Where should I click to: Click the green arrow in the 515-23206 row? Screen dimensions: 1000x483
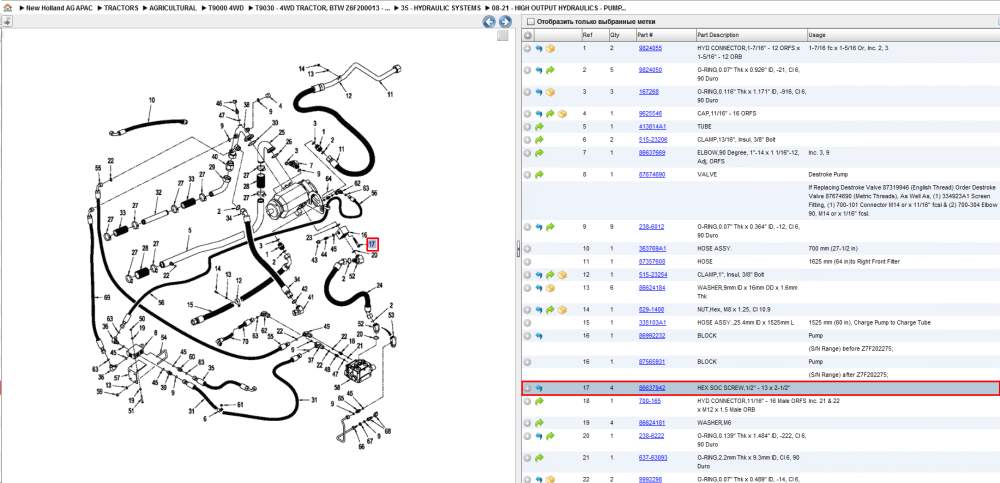point(539,140)
